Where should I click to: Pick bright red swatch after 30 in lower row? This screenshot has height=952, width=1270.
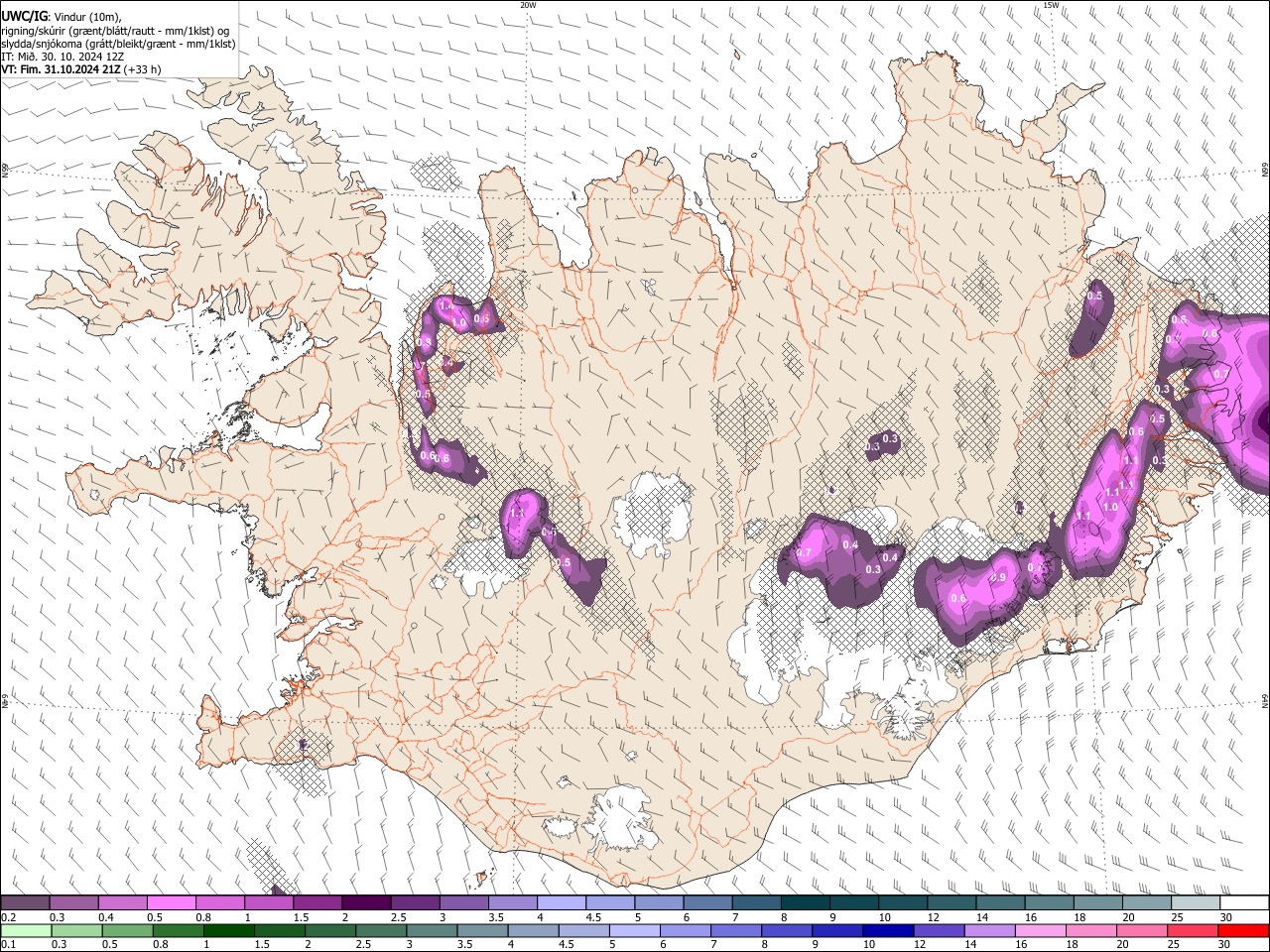click(x=1243, y=930)
